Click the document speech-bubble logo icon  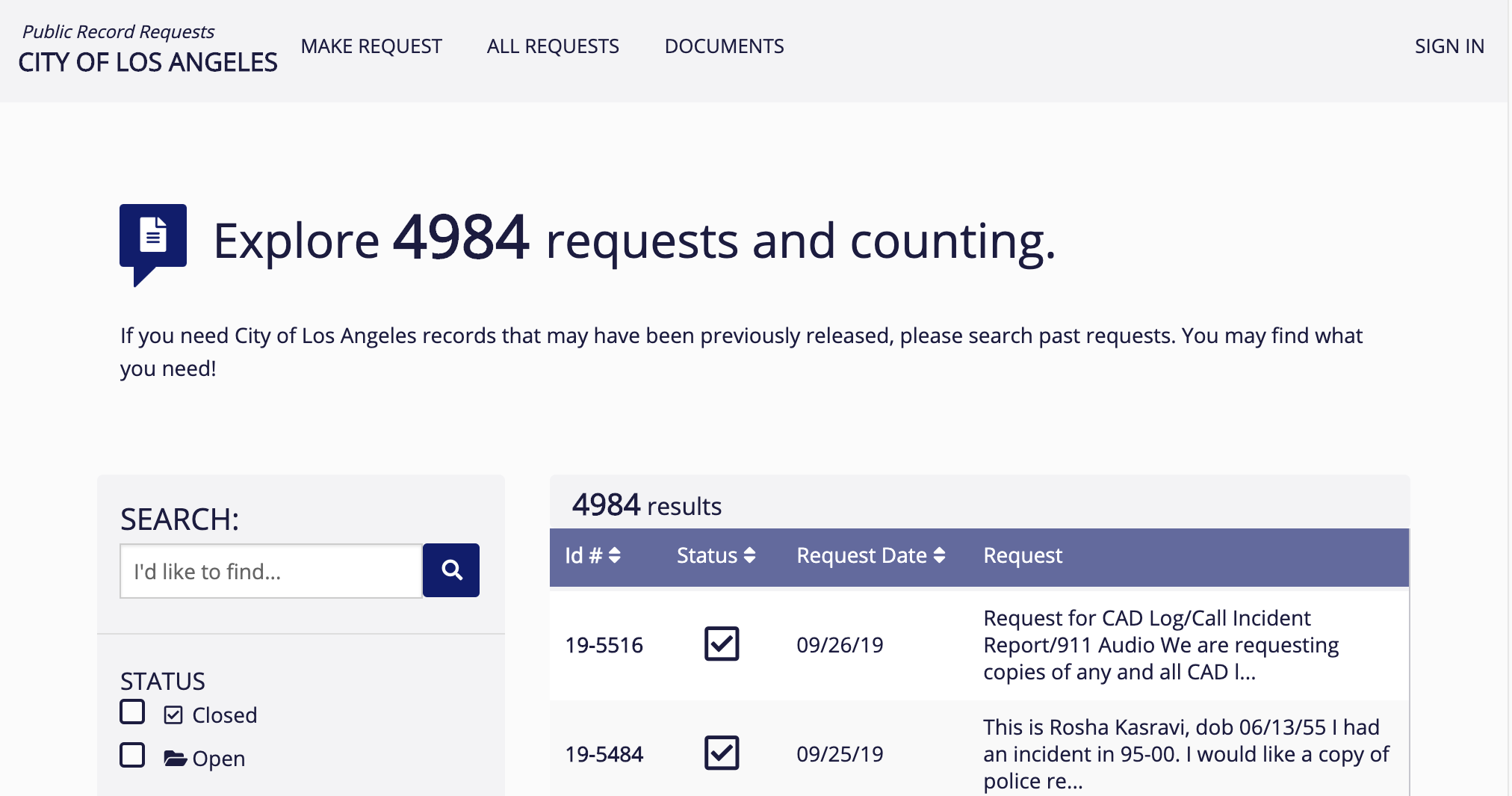click(x=153, y=245)
